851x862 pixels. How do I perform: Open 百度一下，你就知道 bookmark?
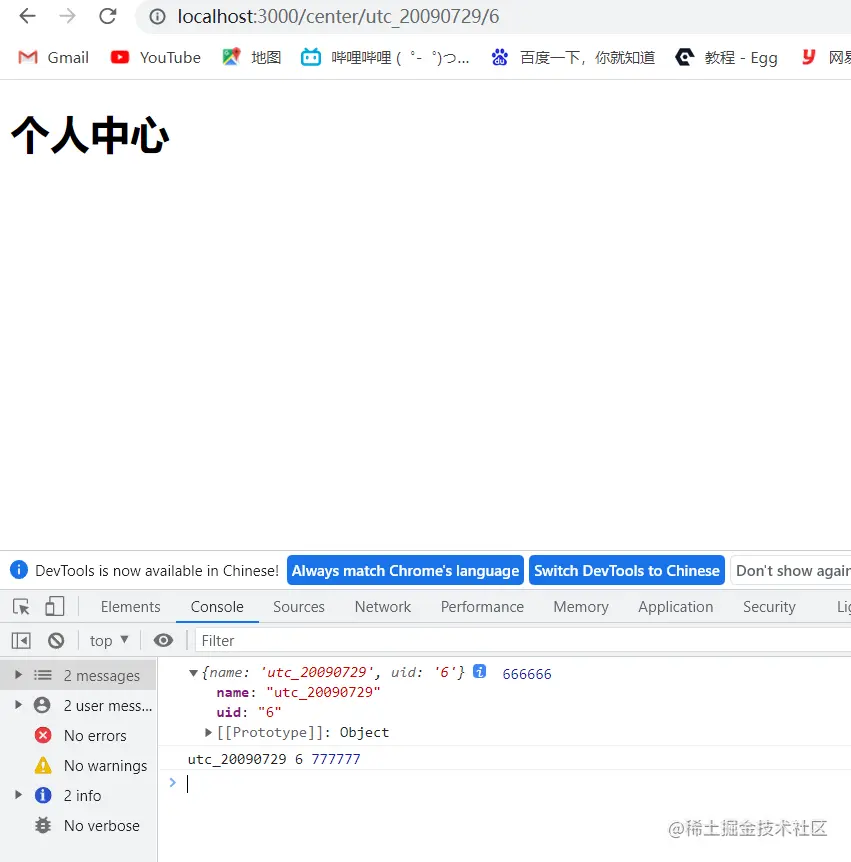573,57
